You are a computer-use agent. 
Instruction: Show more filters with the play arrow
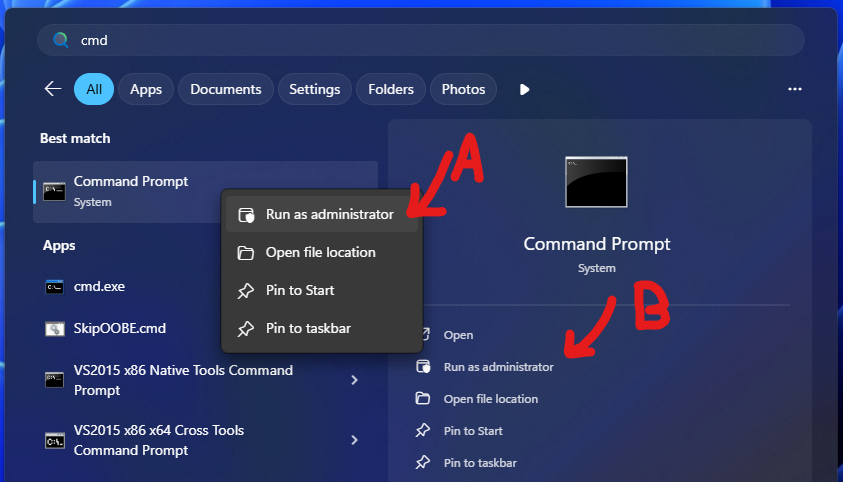(524, 89)
